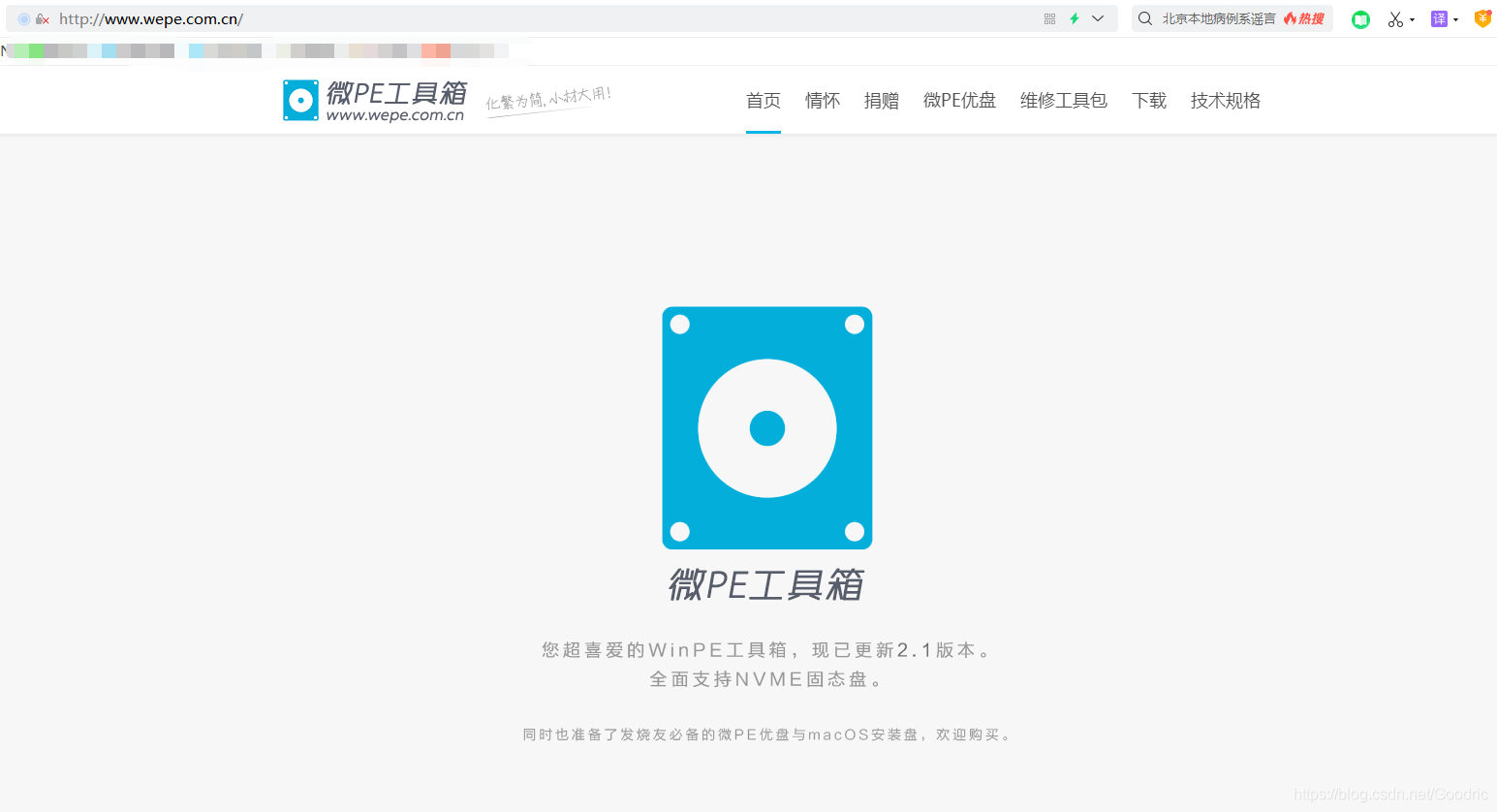The height and width of the screenshot is (812, 1497).
Task: Select the 首页 navigation tab
Action: [764, 101]
